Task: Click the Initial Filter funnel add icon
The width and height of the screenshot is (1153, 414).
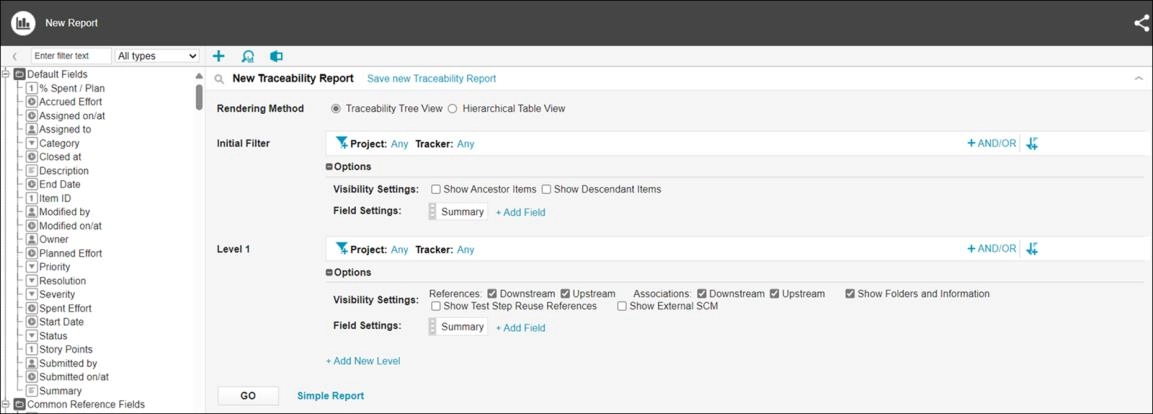Action: [x=342, y=143]
